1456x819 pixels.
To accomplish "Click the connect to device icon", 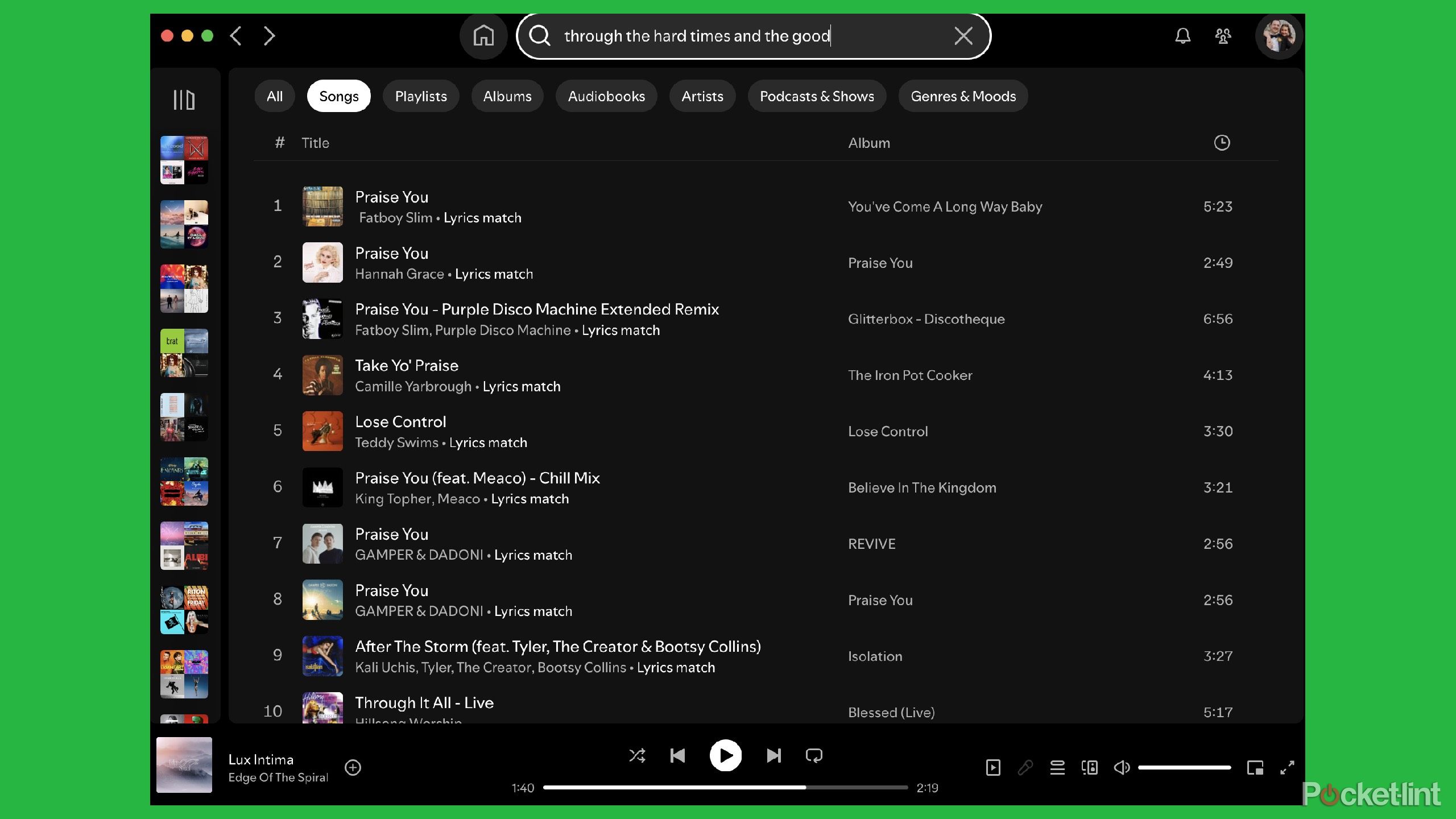I will pos(1090,767).
